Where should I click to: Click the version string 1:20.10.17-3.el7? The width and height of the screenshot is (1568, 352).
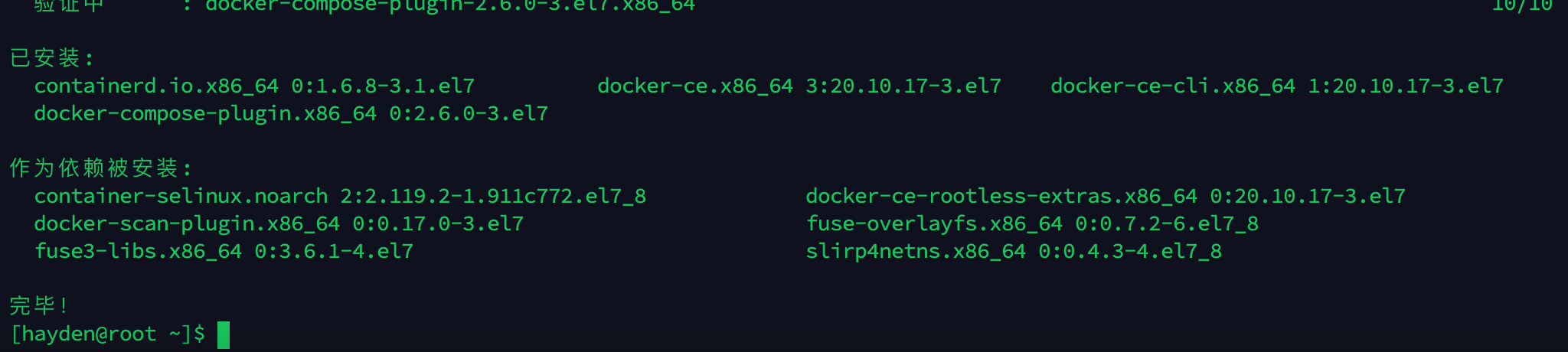tap(1406, 86)
